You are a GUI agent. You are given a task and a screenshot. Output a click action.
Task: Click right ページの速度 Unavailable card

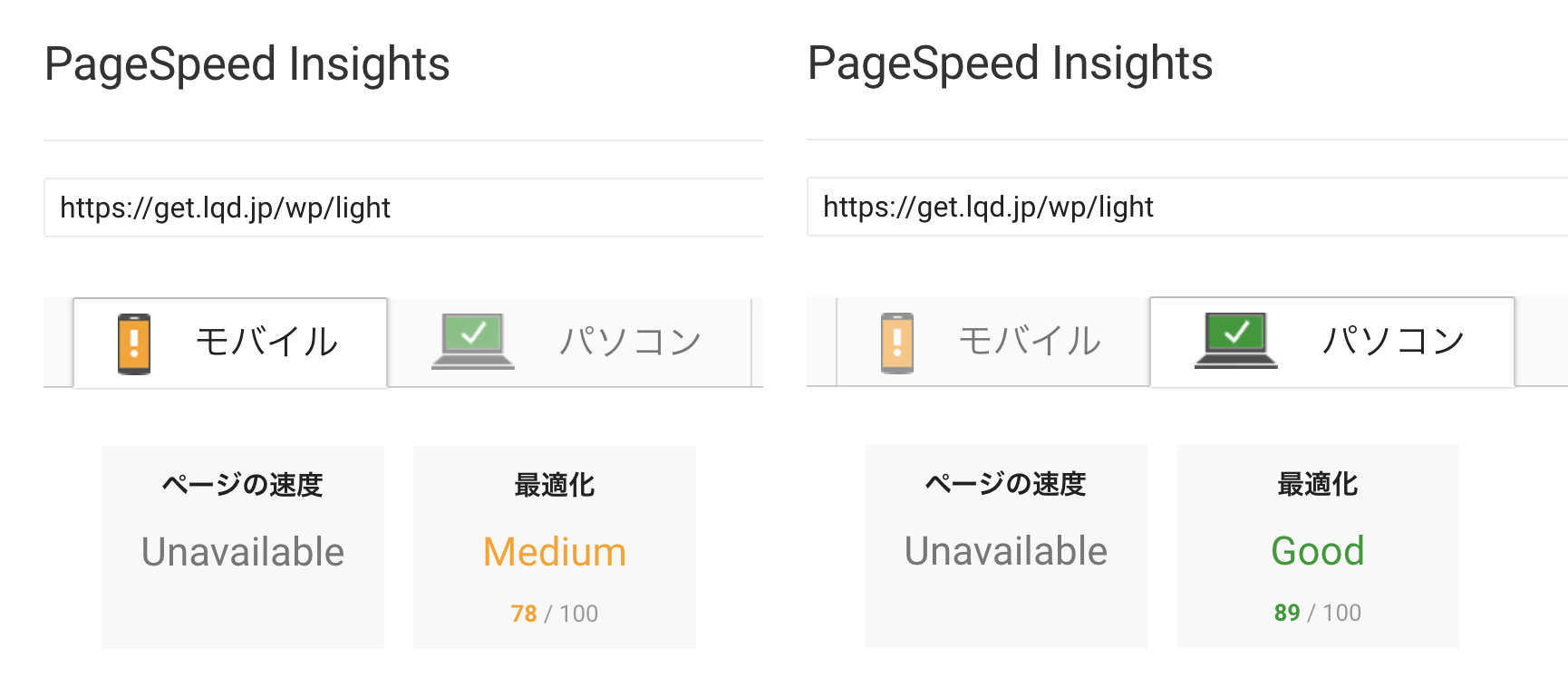pos(1006,546)
